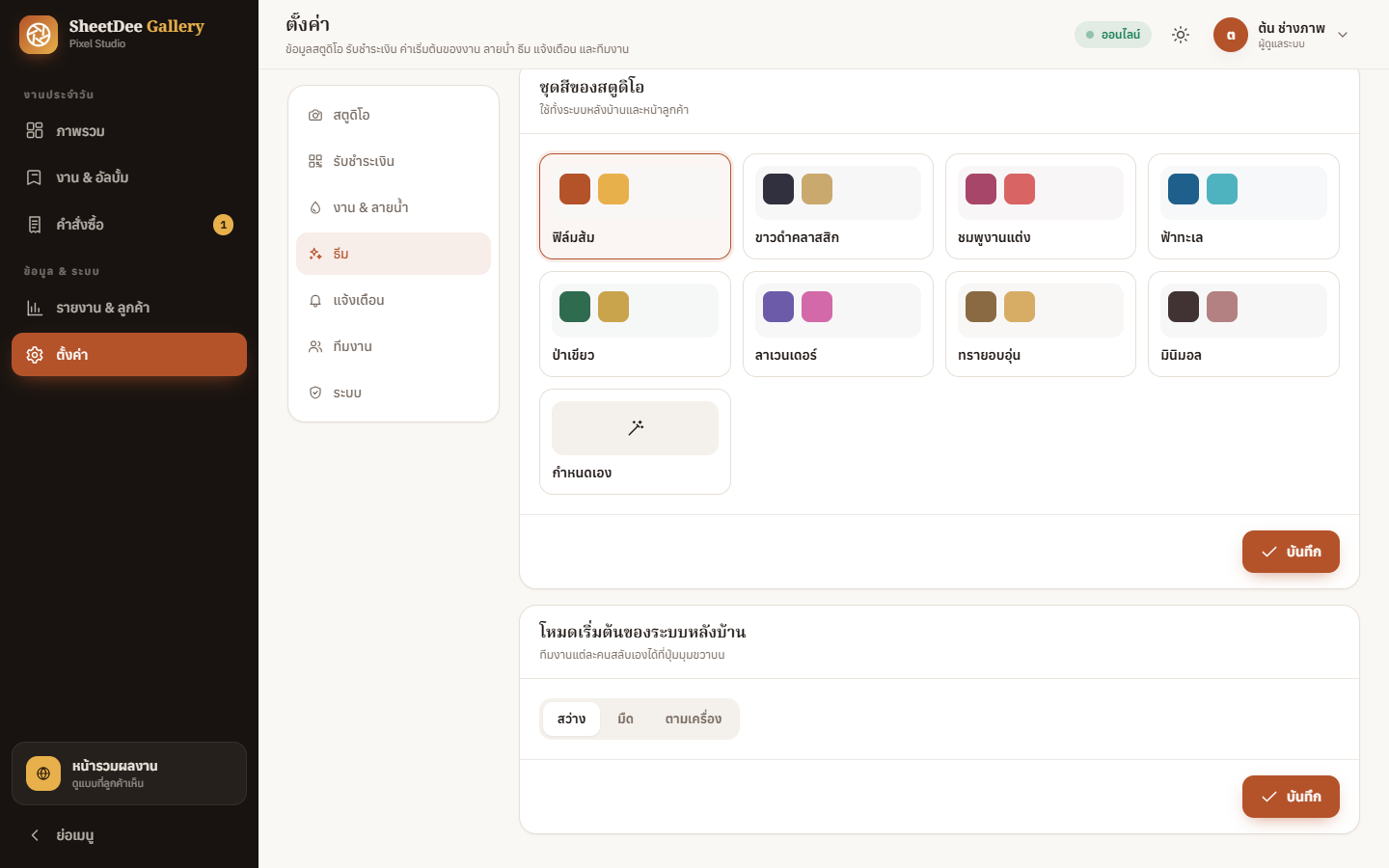Choose the มินิมอล theme card
The image size is (1389, 868).
coord(1243,324)
